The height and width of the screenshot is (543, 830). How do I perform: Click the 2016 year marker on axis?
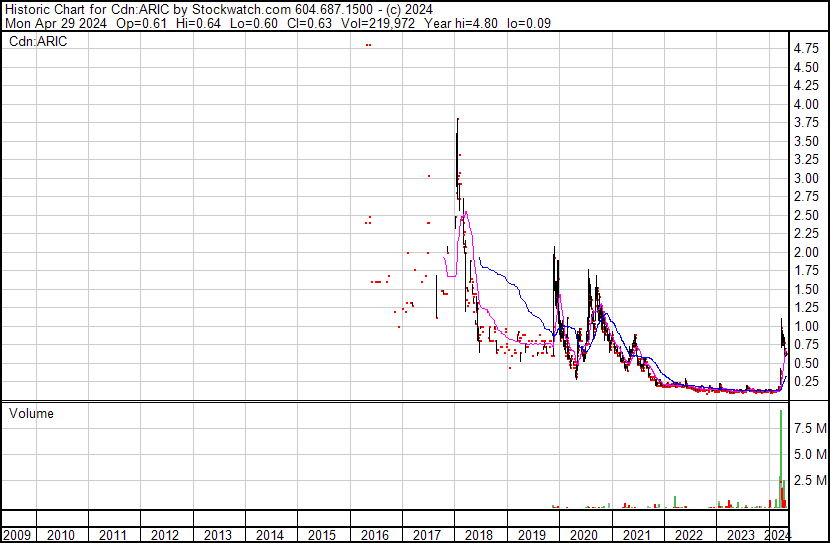click(375, 535)
